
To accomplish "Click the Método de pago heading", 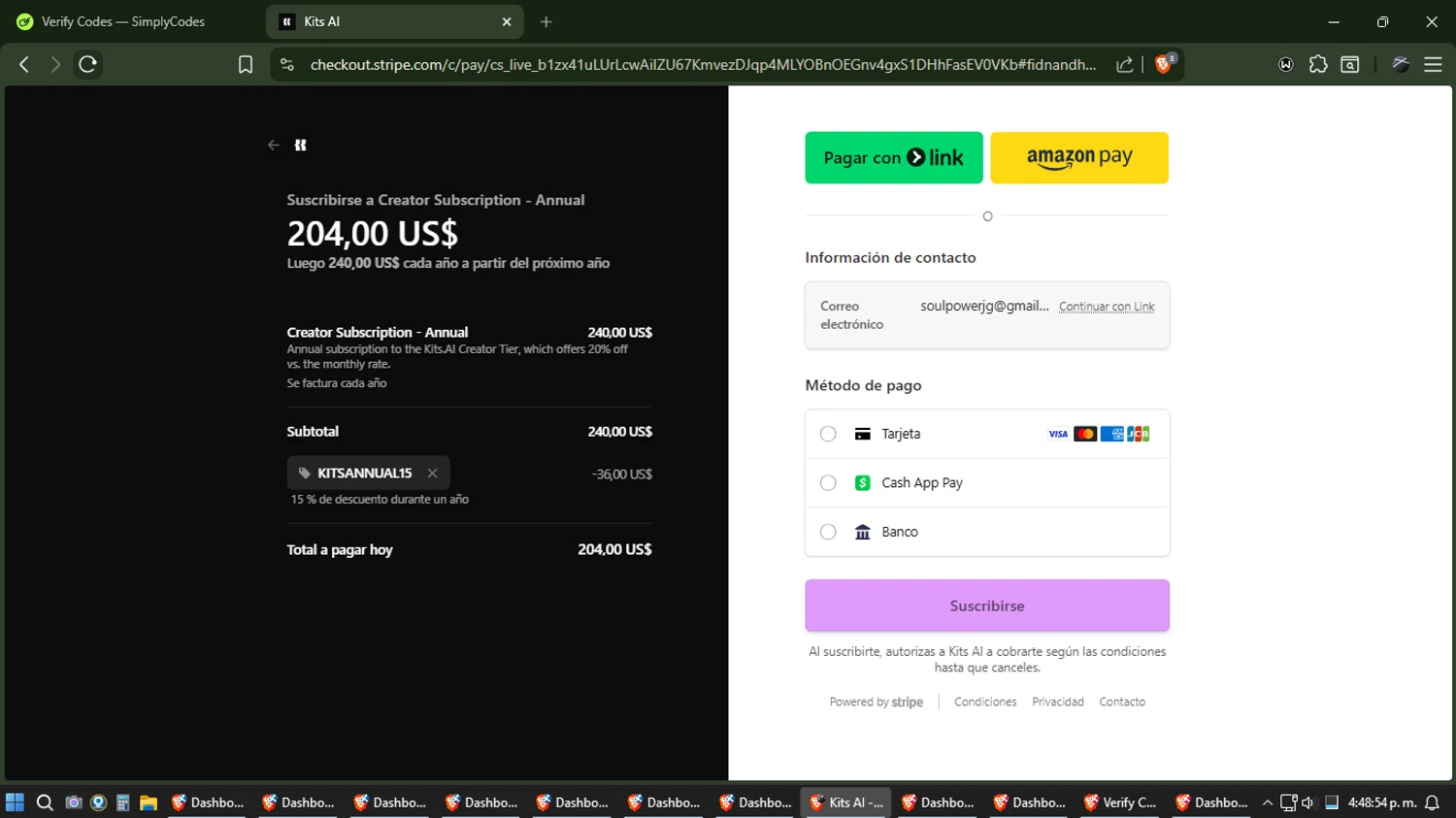I will coord(863,385).
